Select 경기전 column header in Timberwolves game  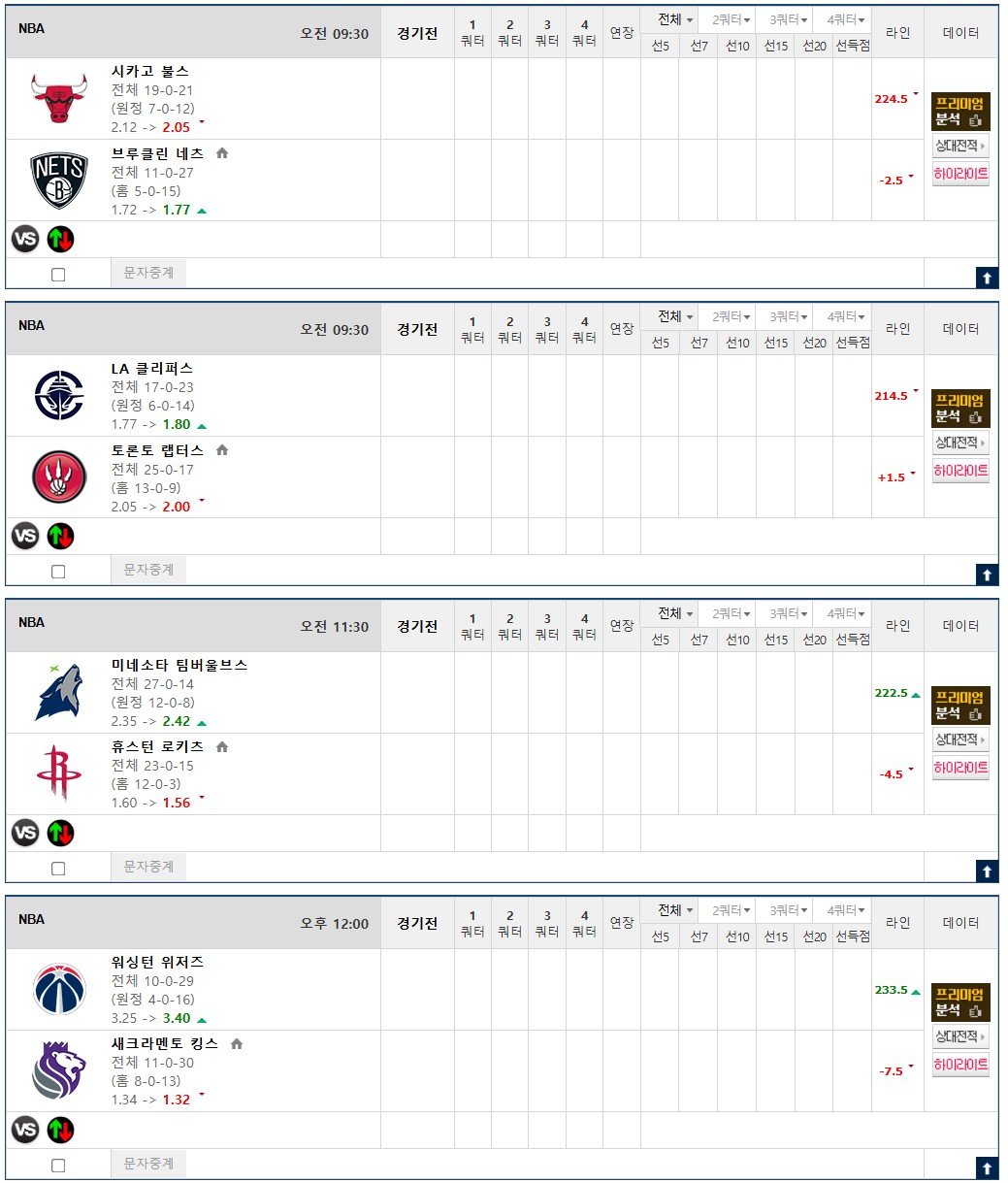coord(417,627)
